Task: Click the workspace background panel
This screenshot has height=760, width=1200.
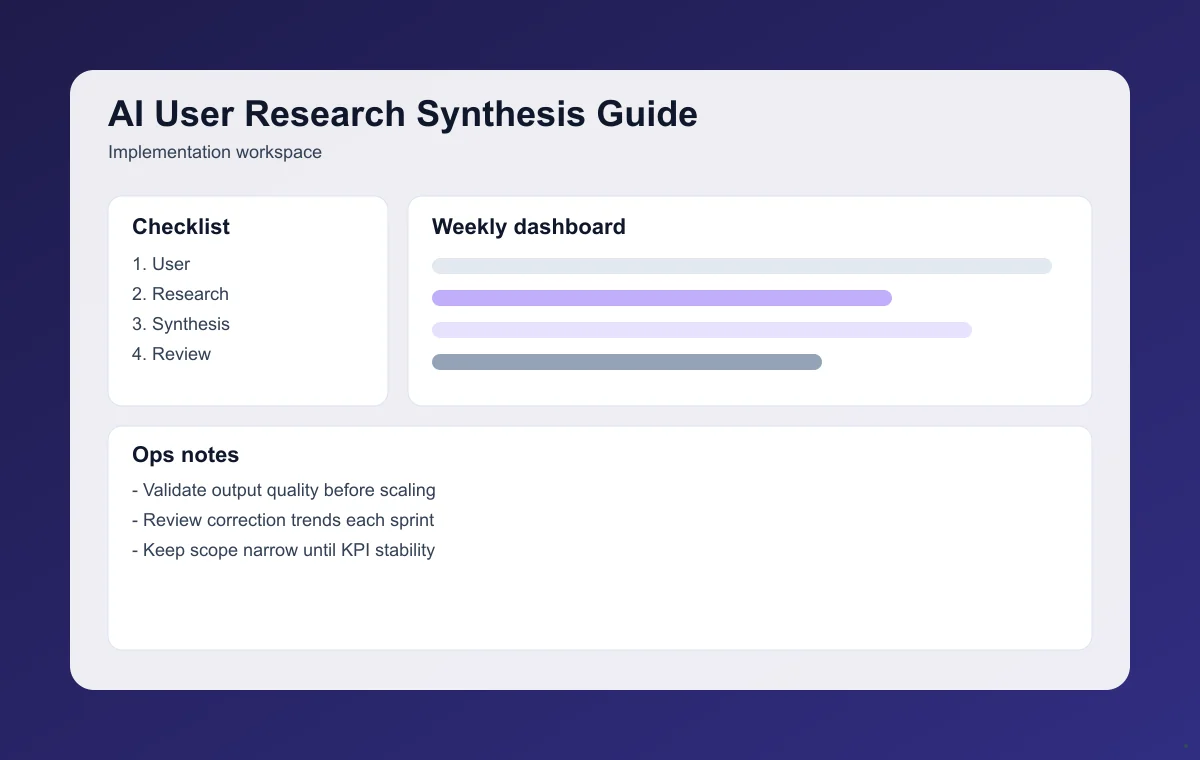Action: coord(600,670)
